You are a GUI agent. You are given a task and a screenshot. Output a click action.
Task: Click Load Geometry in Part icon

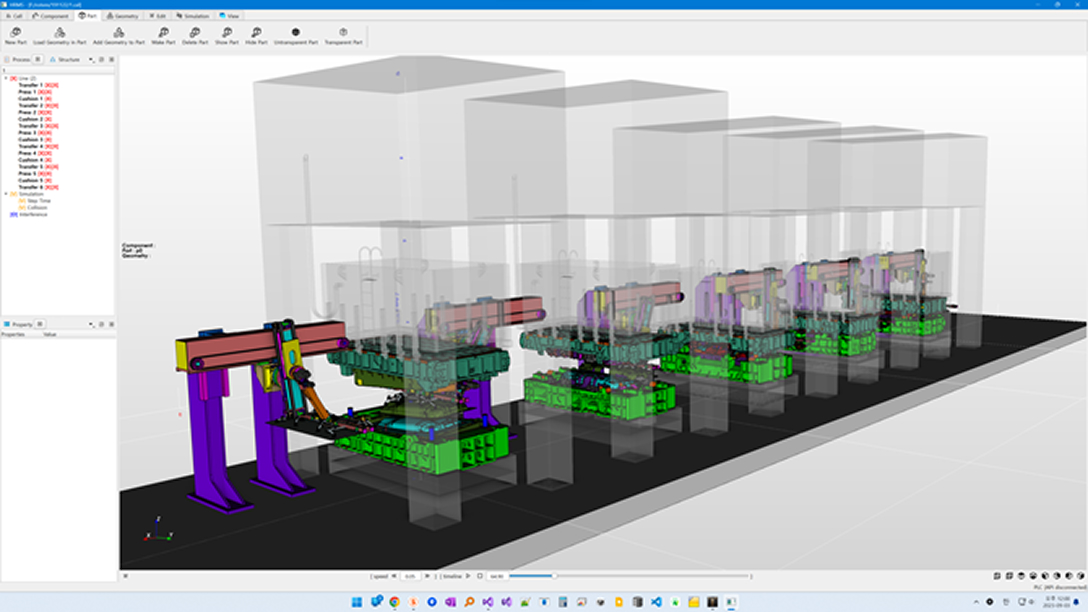point(60,34)
